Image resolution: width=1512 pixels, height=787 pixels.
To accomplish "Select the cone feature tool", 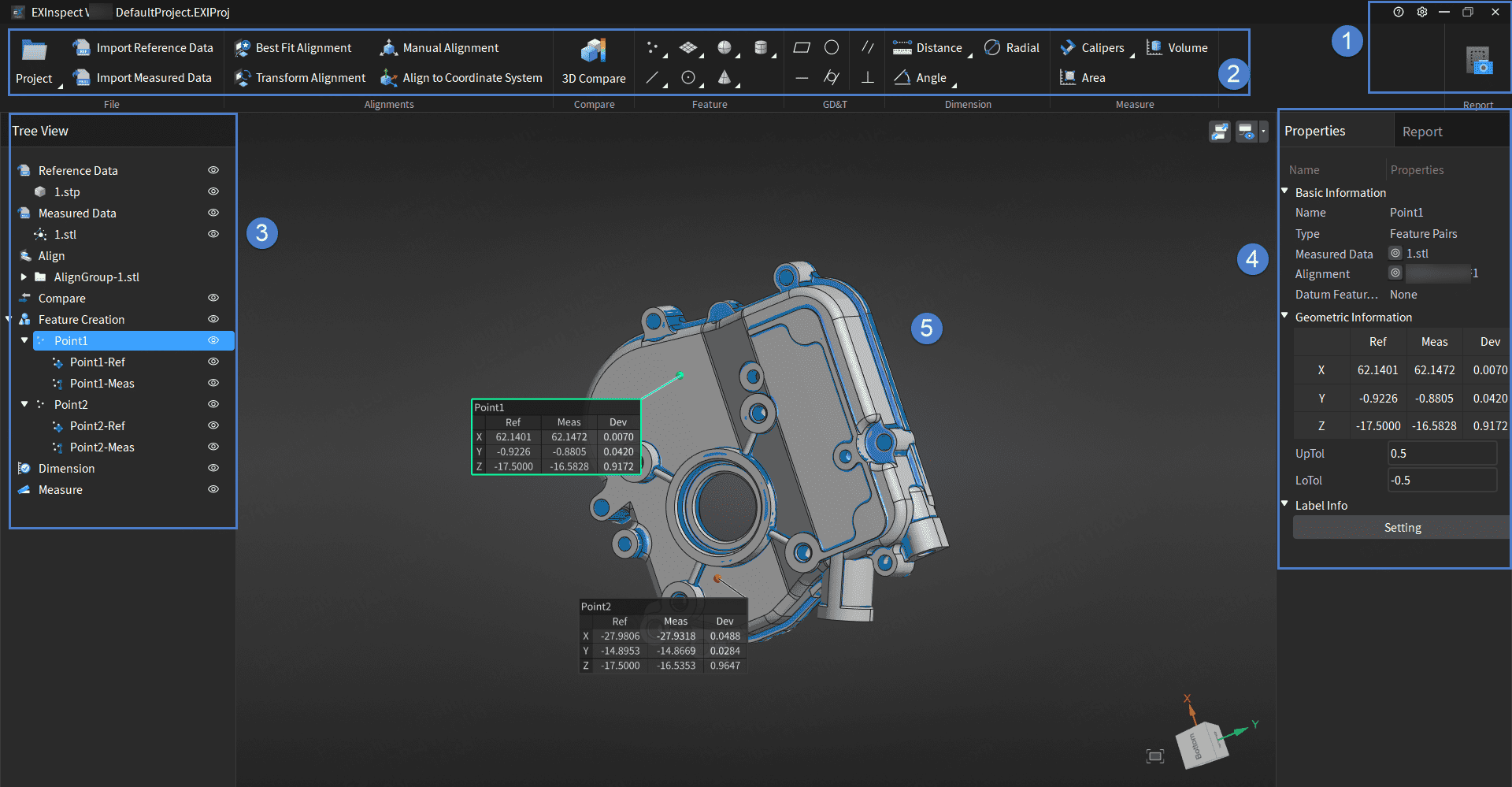I will pos(724,78).
